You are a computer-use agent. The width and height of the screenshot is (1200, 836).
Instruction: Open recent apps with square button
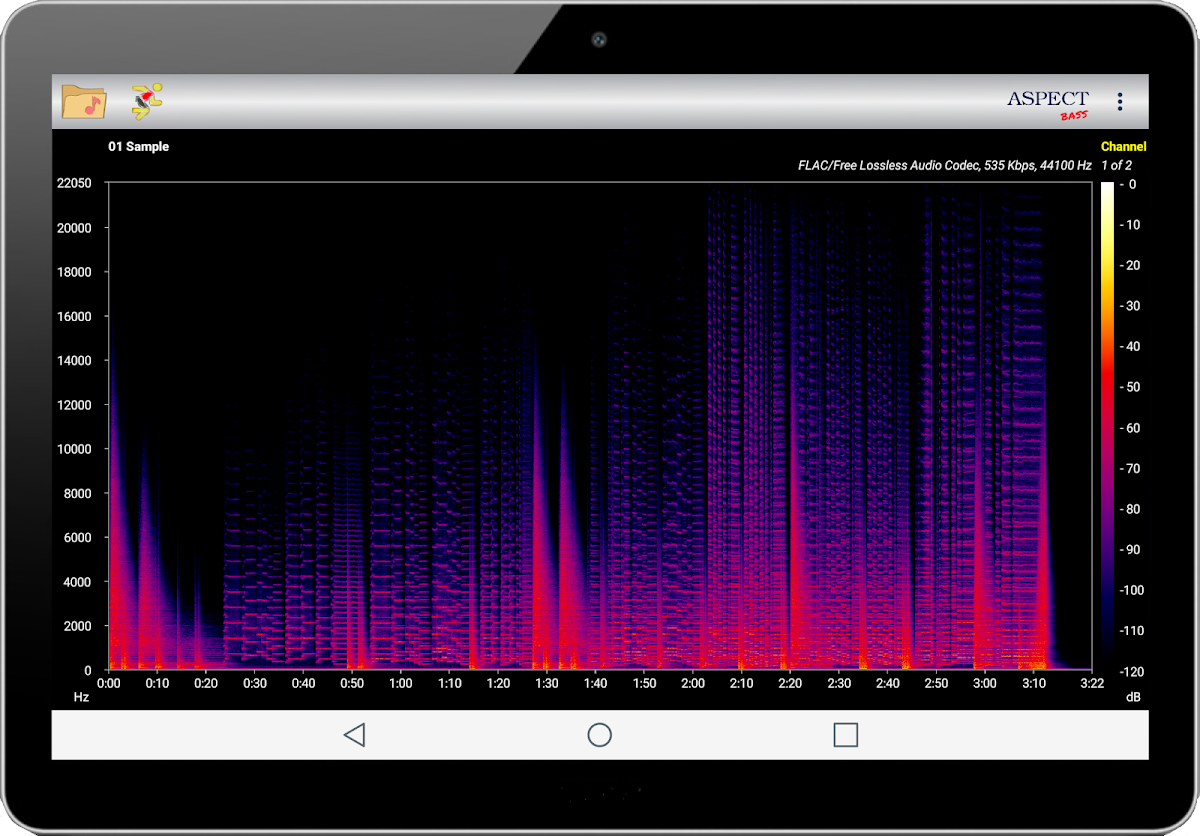click(845, 735)
